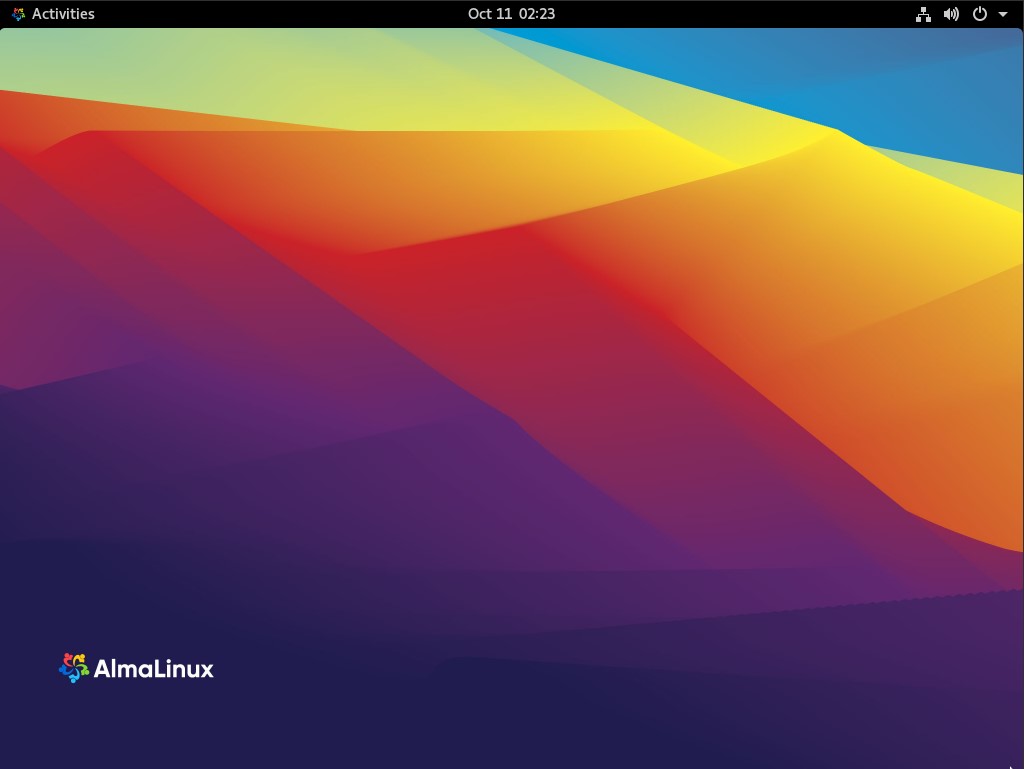Open the Activities overview
1024x769 pixels.
(63, 14)
